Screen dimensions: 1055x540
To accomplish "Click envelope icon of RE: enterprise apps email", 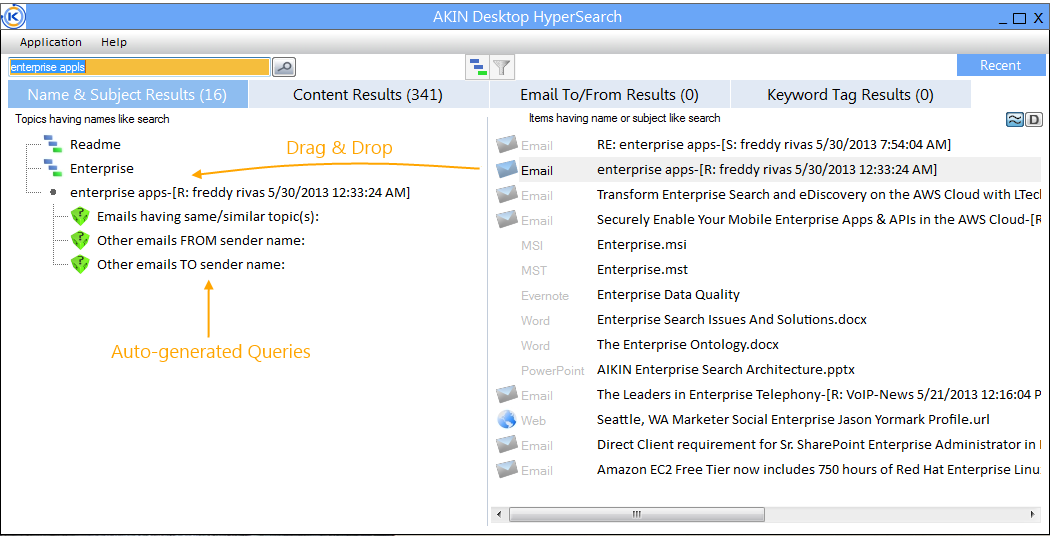I will click(x=507, y=144).
